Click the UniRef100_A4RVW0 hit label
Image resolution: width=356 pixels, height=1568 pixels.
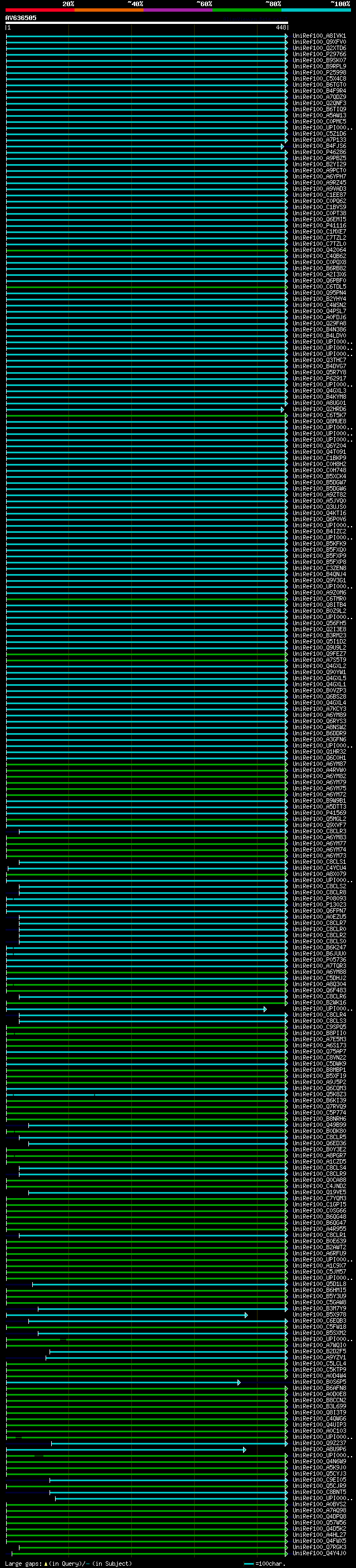(x=319, y=770)
